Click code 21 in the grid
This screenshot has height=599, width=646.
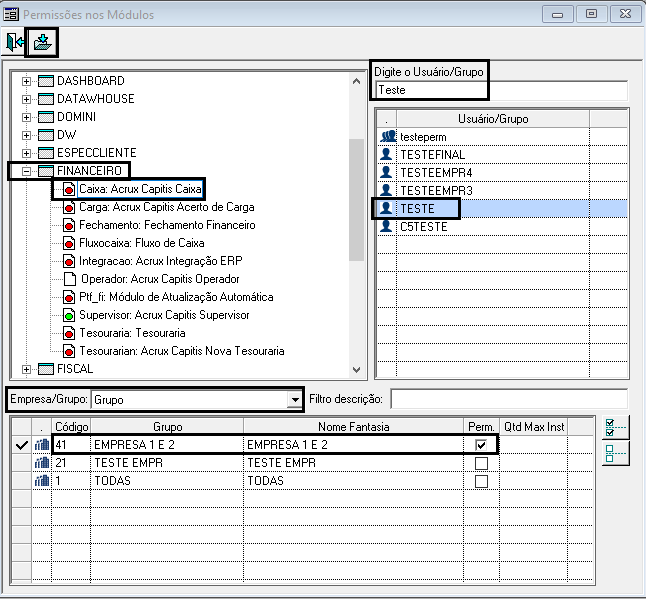pos(61,463)
